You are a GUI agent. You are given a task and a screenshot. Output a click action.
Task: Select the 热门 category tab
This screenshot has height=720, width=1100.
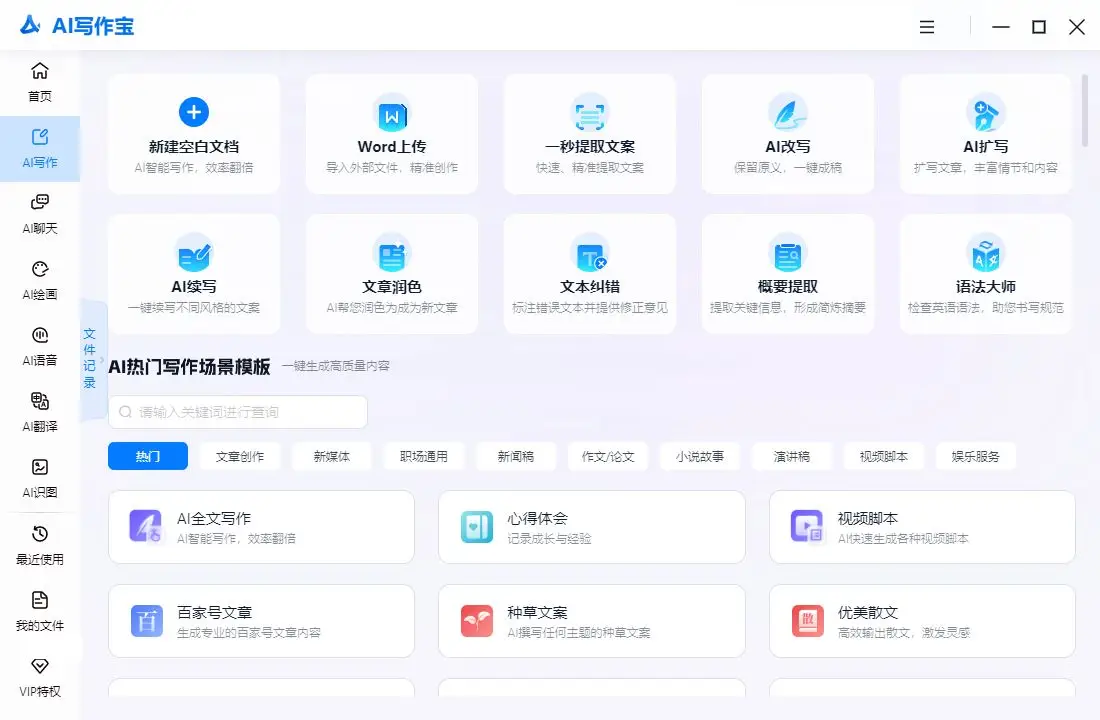148,456
